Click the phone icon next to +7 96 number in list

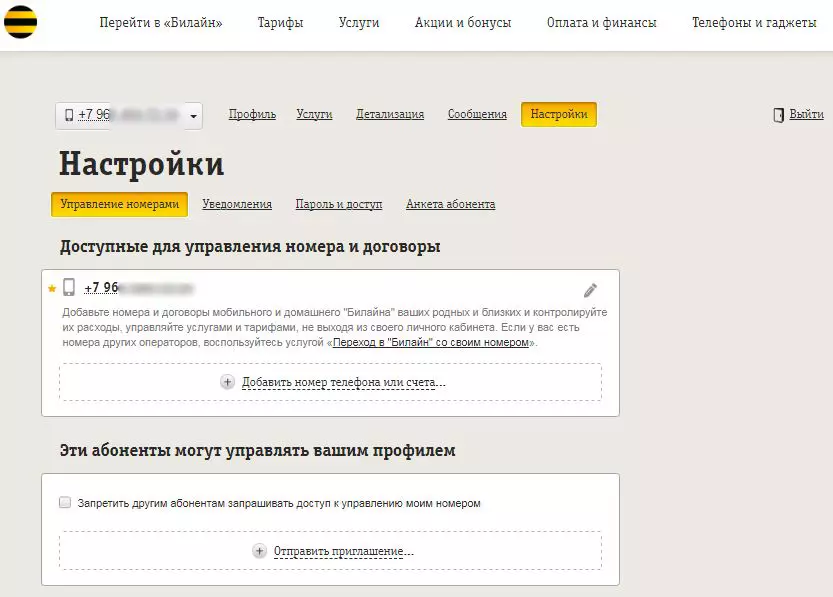click(69, 288)
